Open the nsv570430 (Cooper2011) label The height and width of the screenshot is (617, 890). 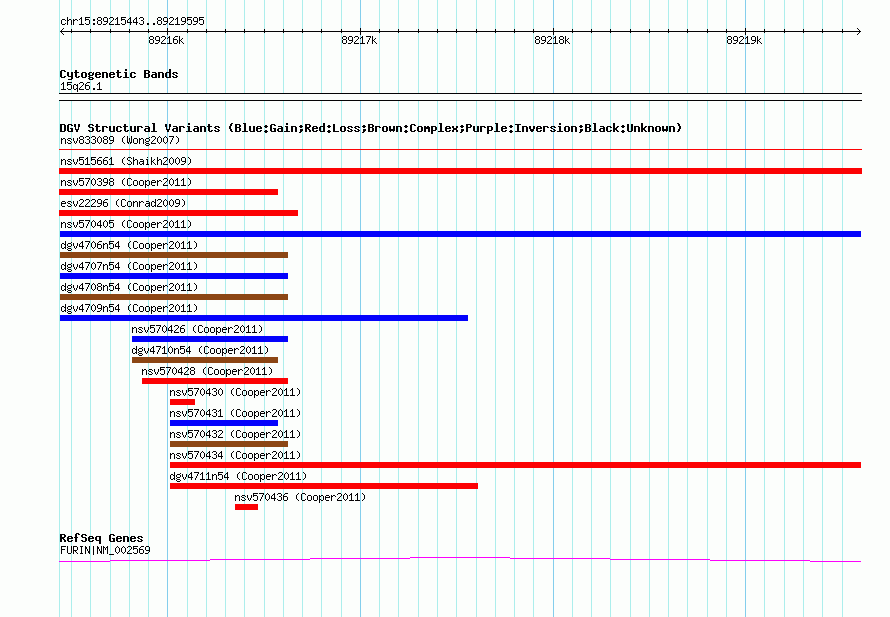point(235,392)
